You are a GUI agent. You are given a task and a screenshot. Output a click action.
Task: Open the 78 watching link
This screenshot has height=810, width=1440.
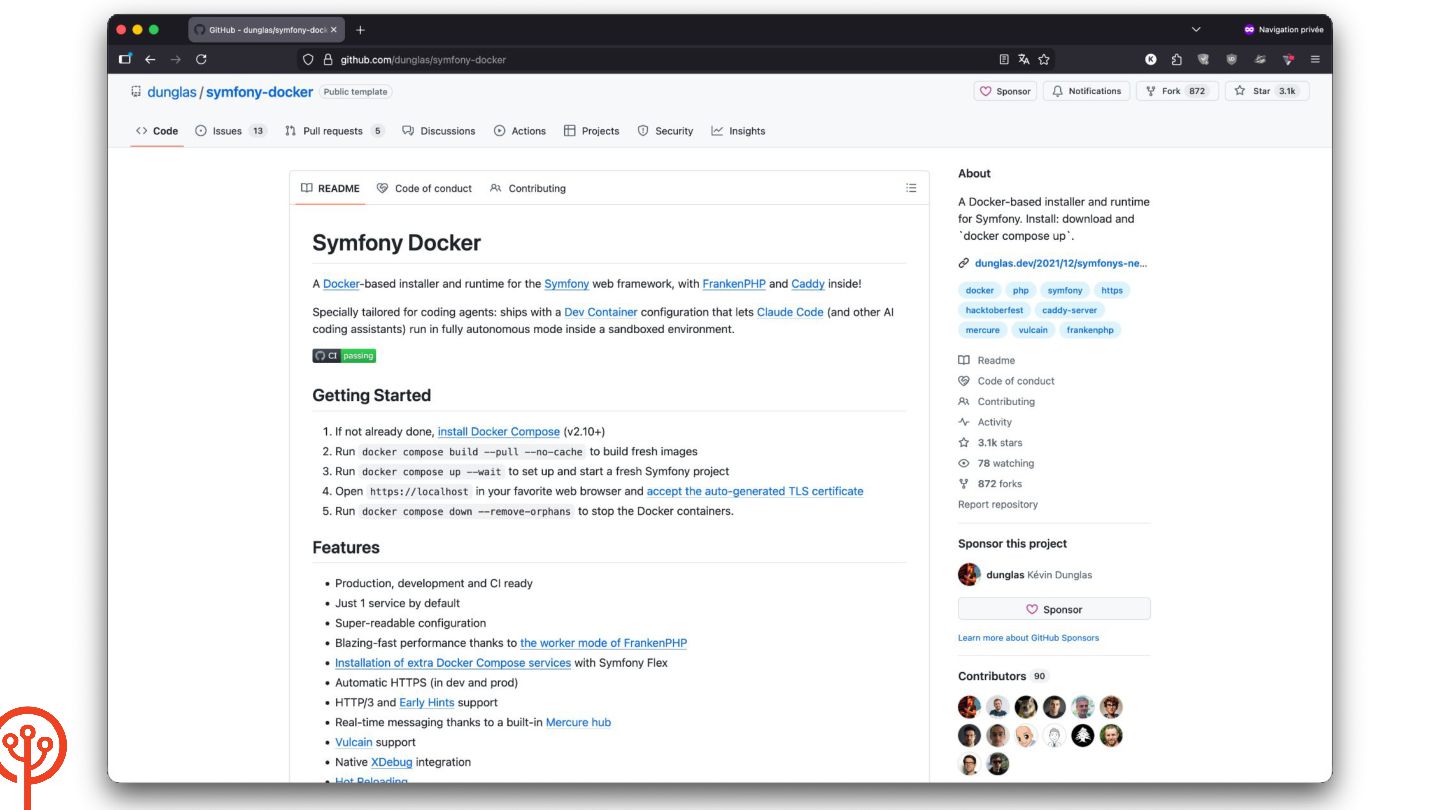996,463
